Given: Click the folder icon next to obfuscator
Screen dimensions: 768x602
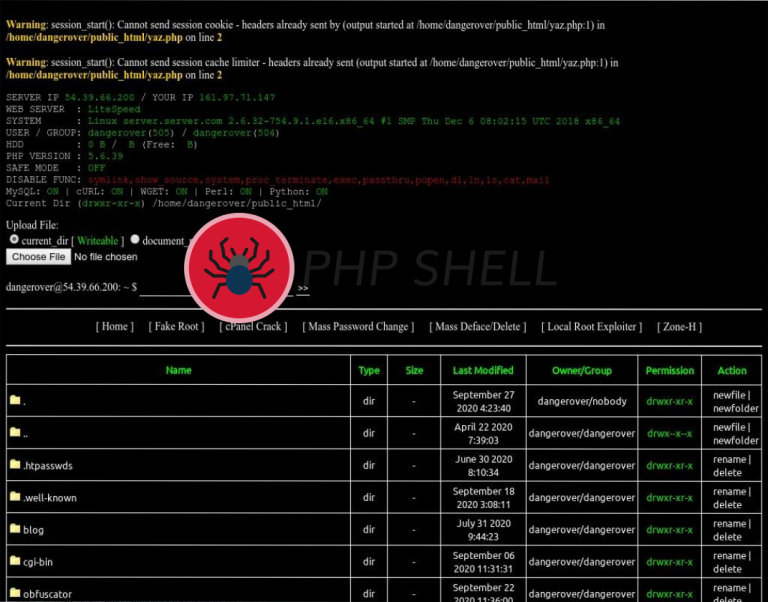Looking at the screenshot, I should pos(15,593).
